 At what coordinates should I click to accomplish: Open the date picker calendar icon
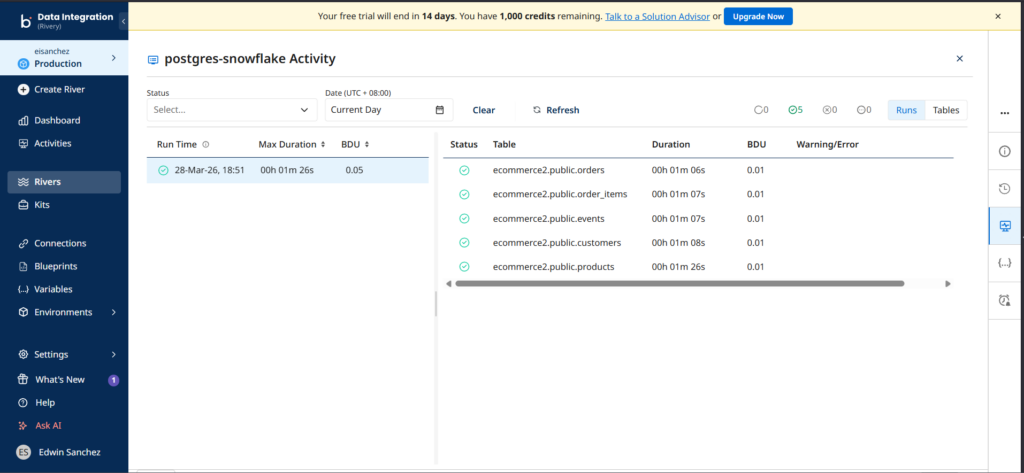440,110
